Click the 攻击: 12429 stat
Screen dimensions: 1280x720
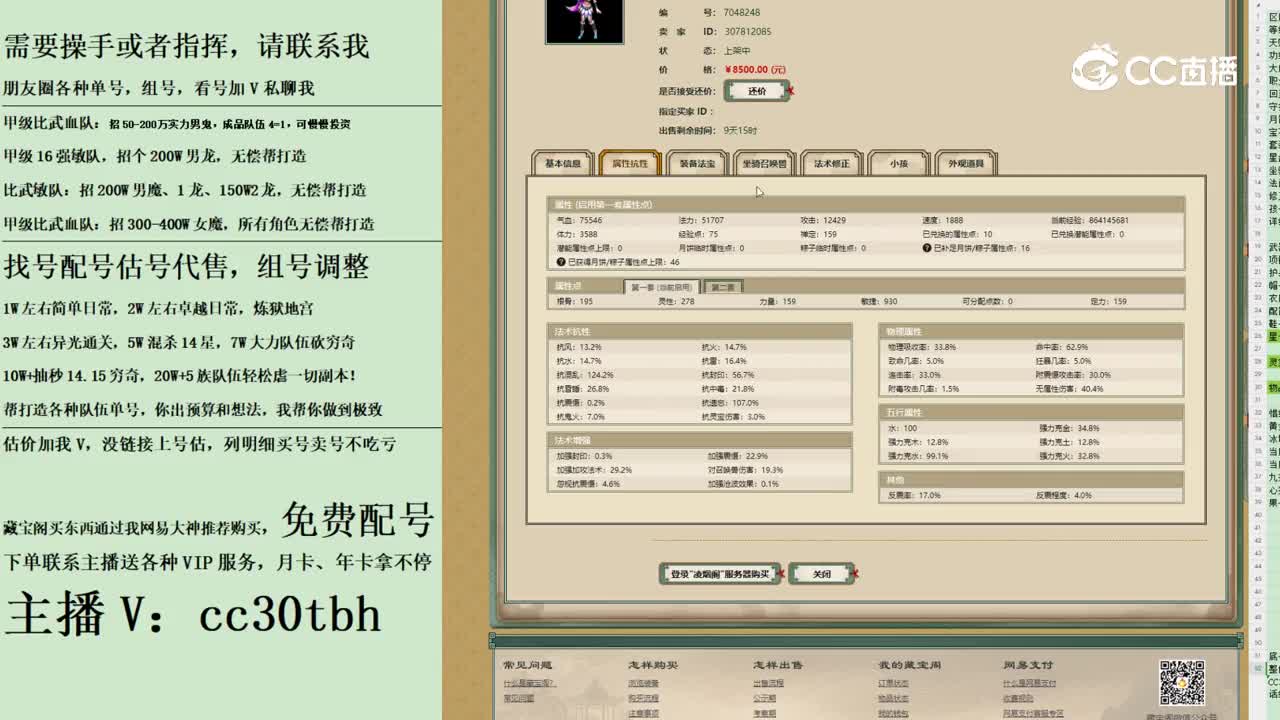pyautogui.click(x=823, y=220)
